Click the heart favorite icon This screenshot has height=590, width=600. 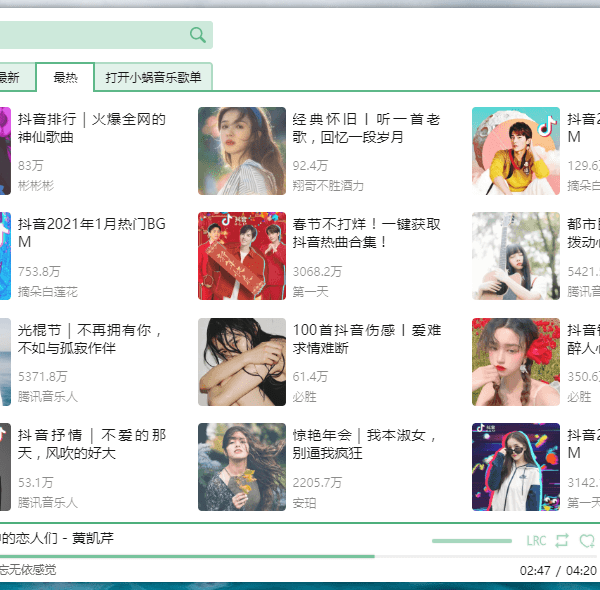tap(587, 540)
